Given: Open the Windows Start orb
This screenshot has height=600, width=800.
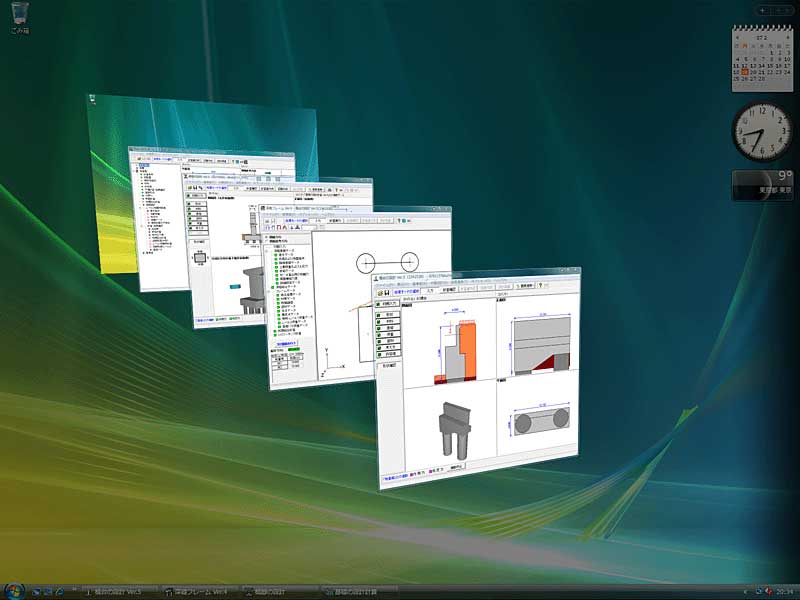Looking at the screenshot, I should click(13, 591).
